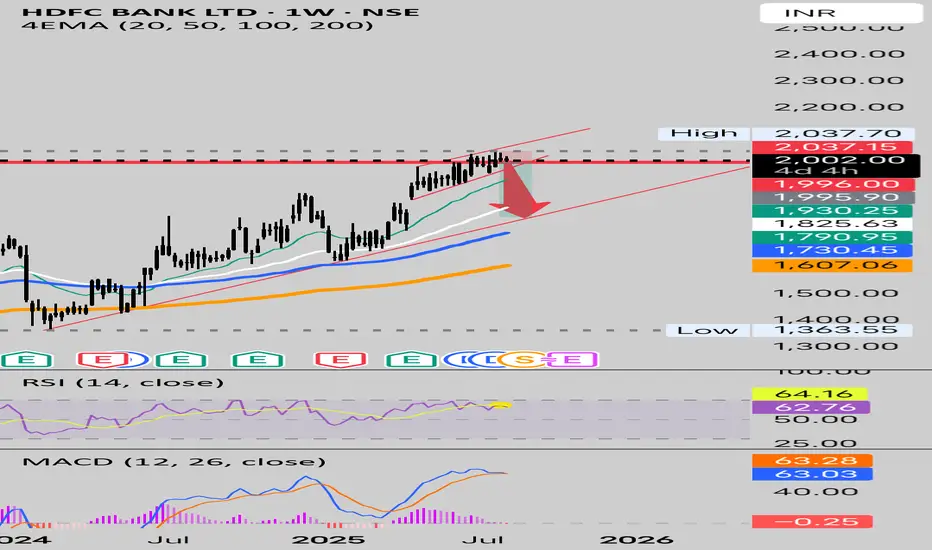
Task: Click the yellow 64.16 RSI value tag
Action: click(810, 394)
